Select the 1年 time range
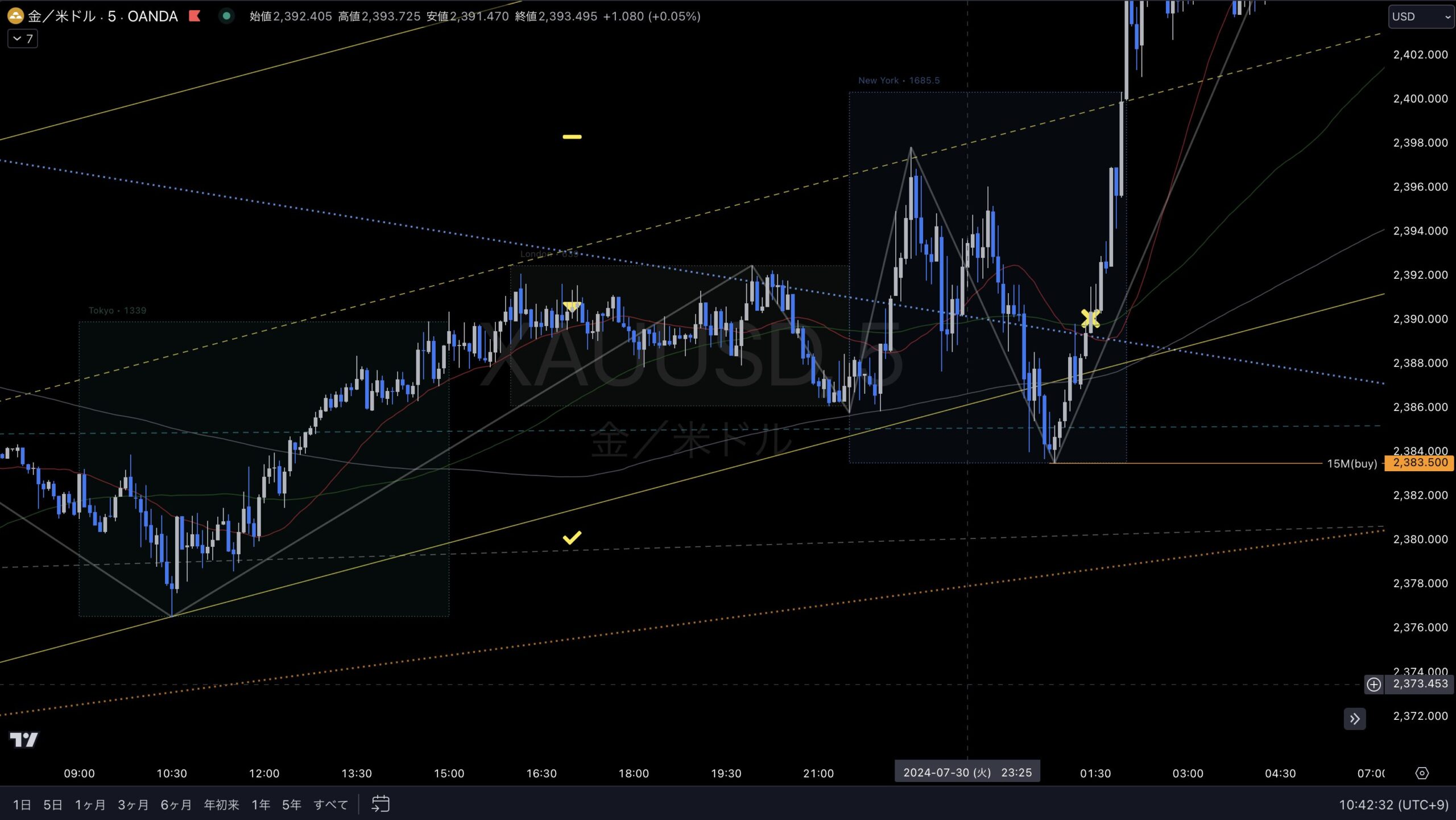Viewport: 1456px width, 820px height. coord(261,805)
